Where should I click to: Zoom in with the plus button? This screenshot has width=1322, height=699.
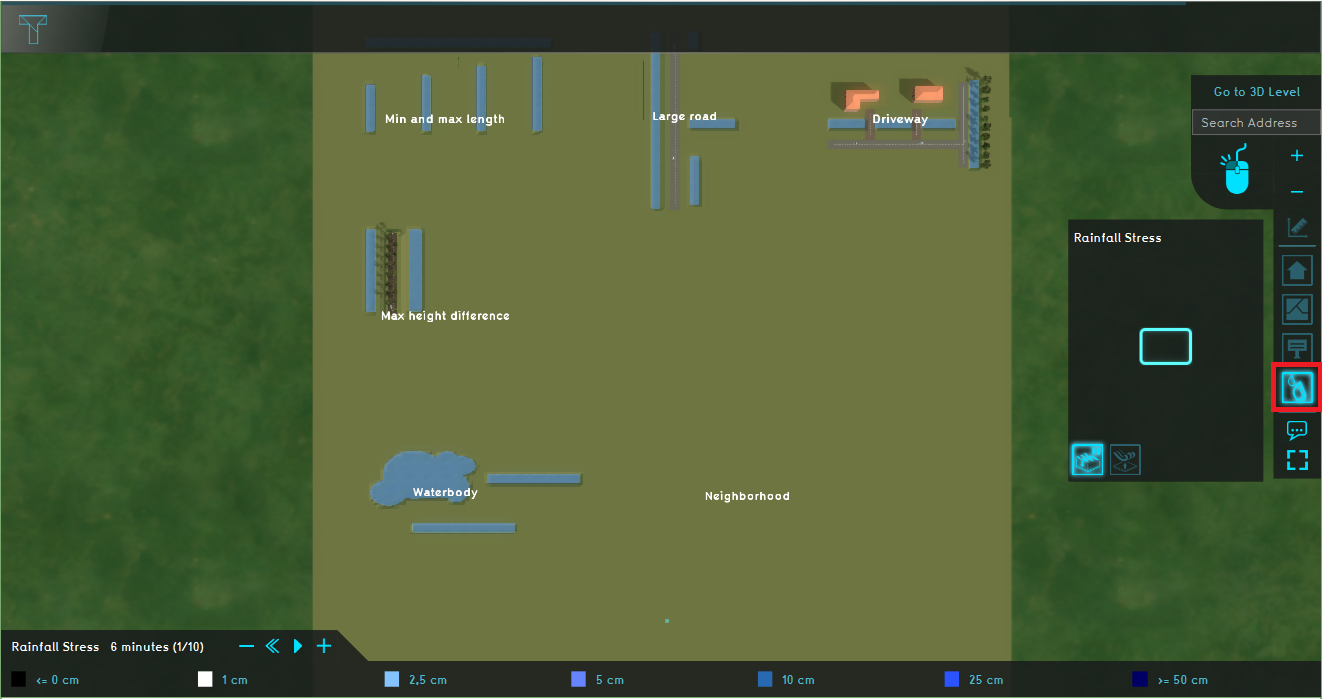click(x=1297, y=156)
